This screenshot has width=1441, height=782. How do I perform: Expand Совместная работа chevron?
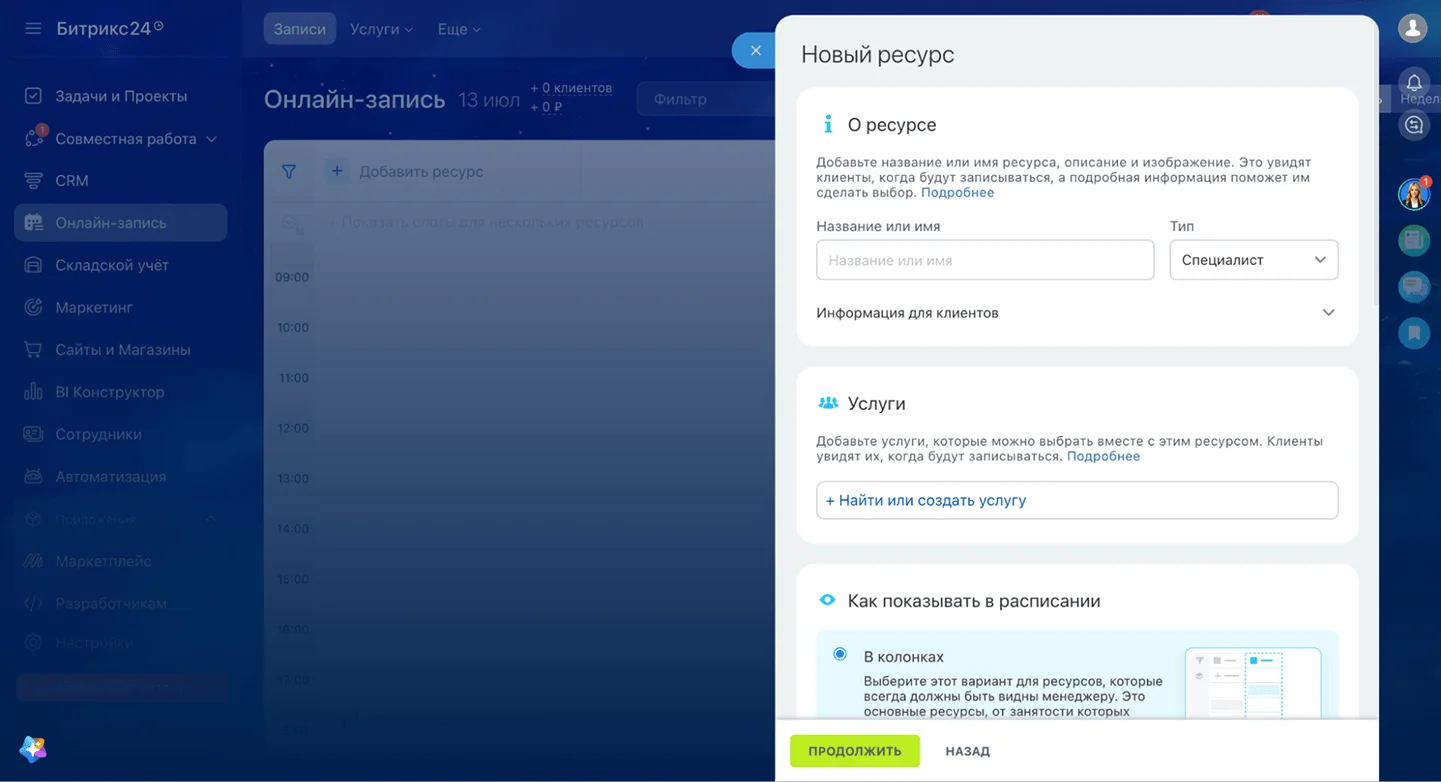click(x=211, y=139)
